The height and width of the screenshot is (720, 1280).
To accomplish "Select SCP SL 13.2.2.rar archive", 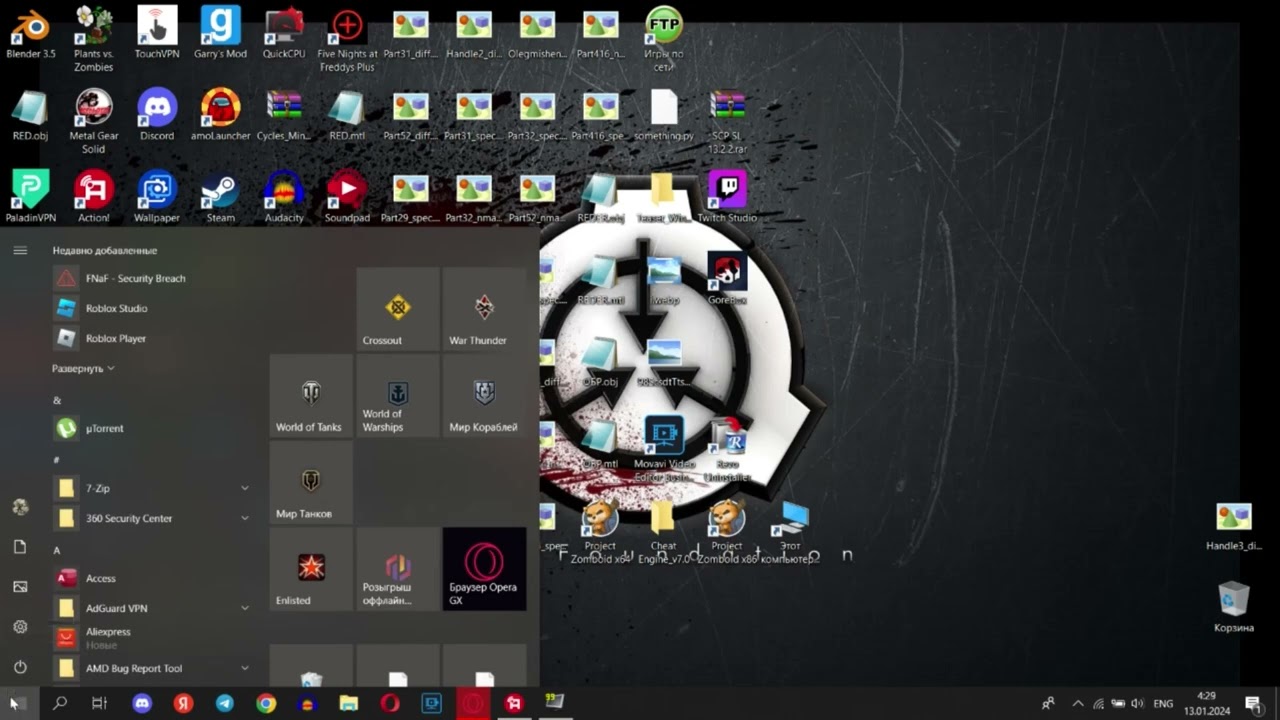I will tap(727, 122).
